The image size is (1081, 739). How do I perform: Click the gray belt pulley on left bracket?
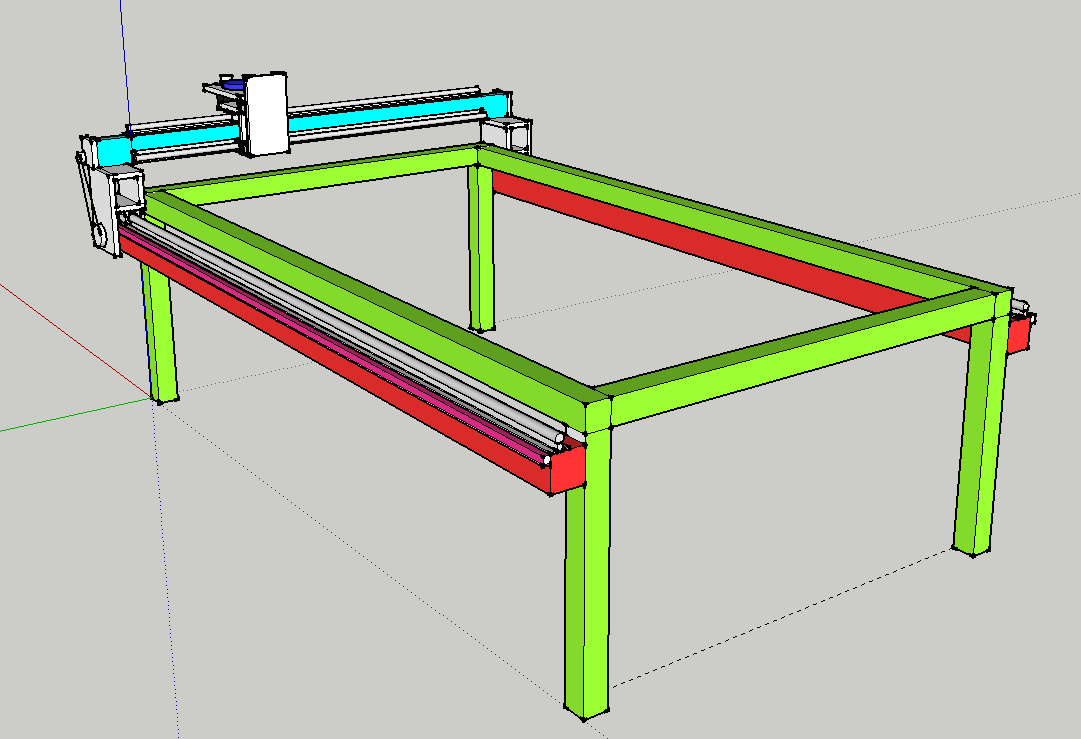tap(100, 238)
